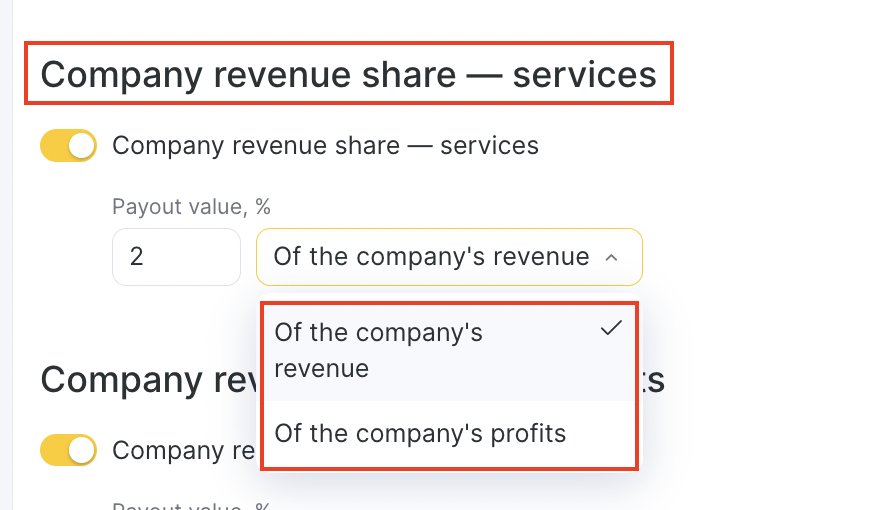This screenshot has height=510, width=876.
Task: Click the number 2 in the payout box
Action: 137,257
